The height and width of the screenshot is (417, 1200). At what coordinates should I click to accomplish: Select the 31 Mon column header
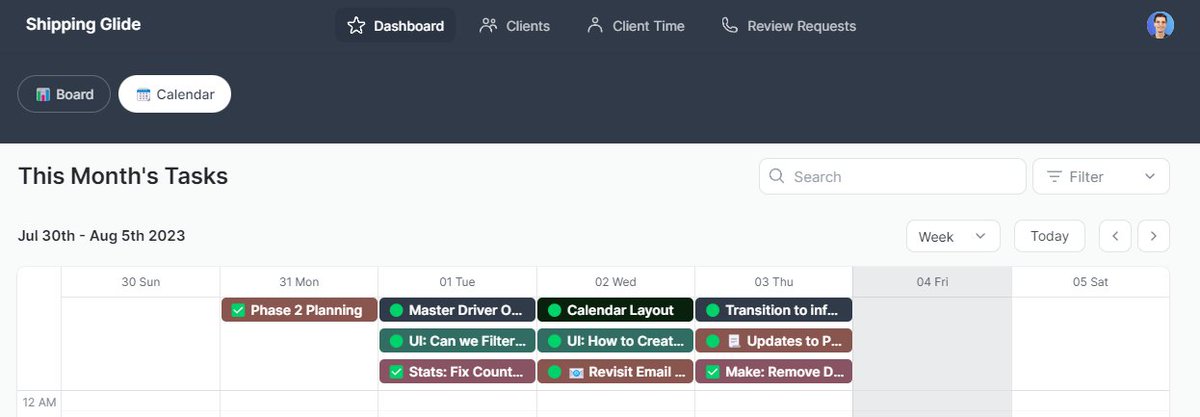299,282
